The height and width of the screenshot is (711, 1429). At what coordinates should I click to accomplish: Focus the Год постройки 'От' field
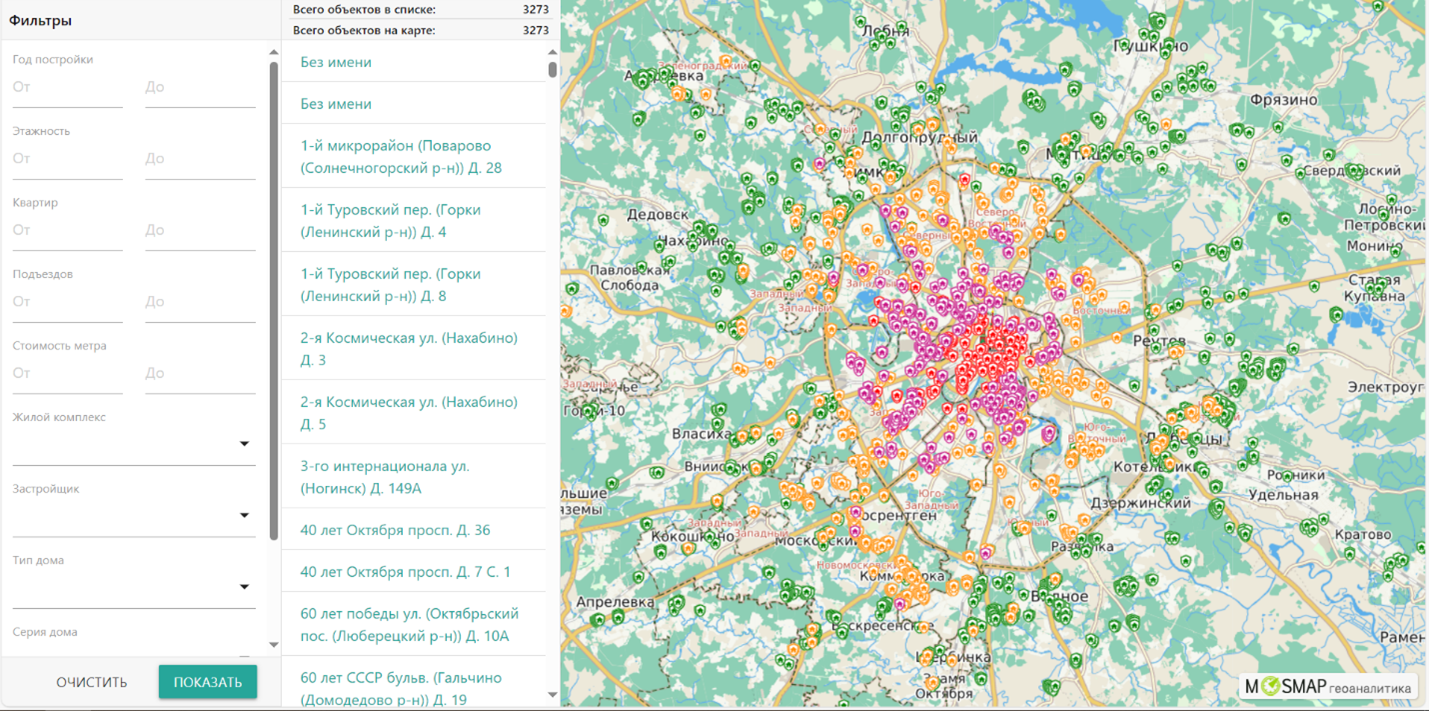pyautogui.click(x=67, y=88)
